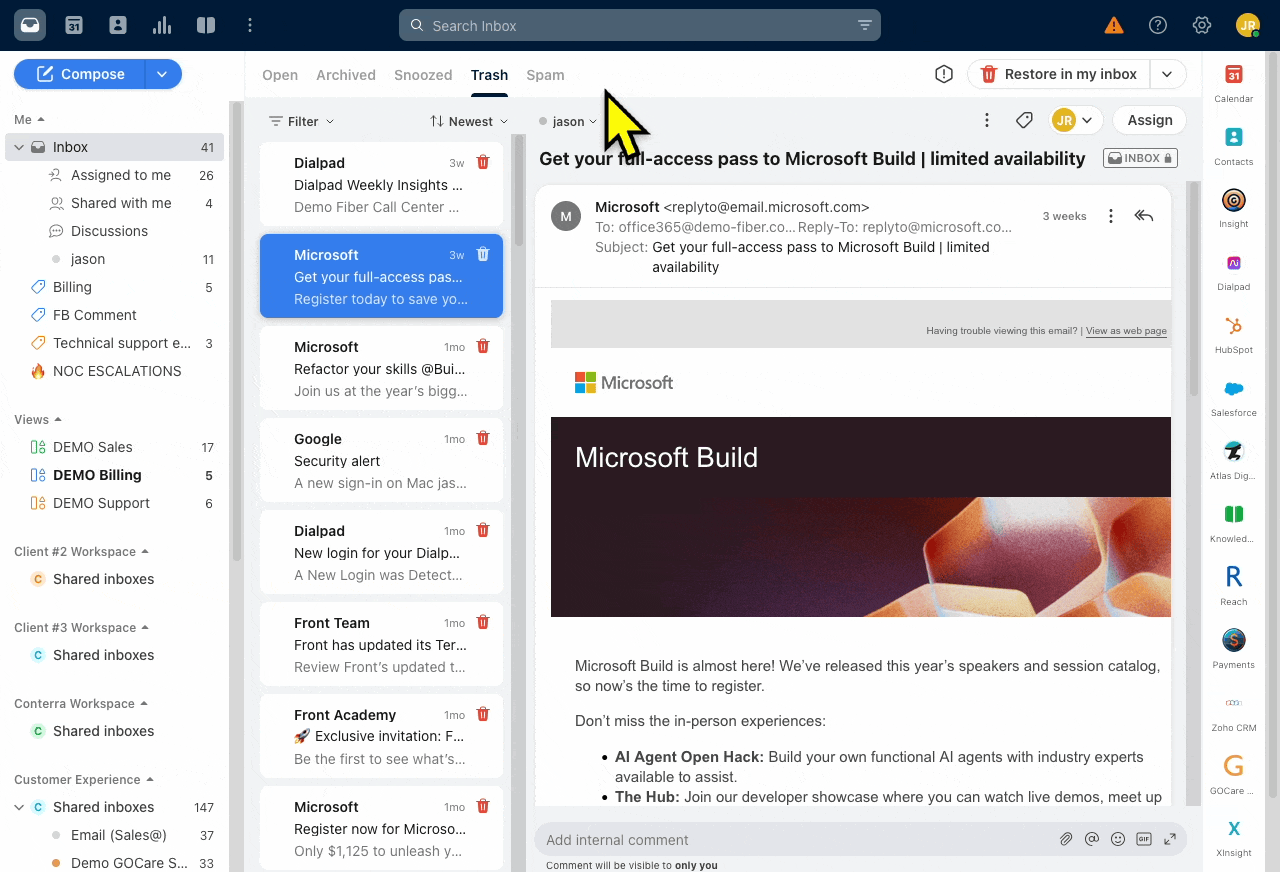Screen dimensions: 1280x872
Task: Open the Compose dropdown arrow
Action: [x=164, y=74]
